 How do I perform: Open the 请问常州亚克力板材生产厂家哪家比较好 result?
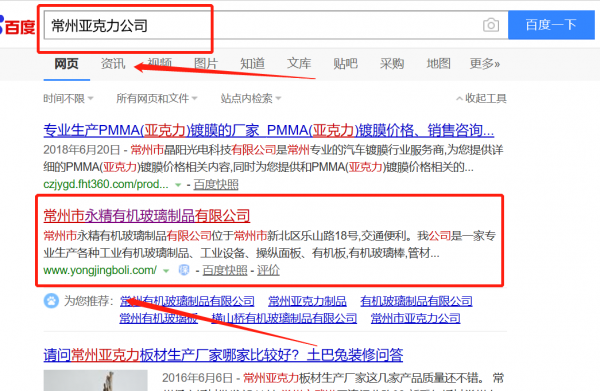(223, 355)
